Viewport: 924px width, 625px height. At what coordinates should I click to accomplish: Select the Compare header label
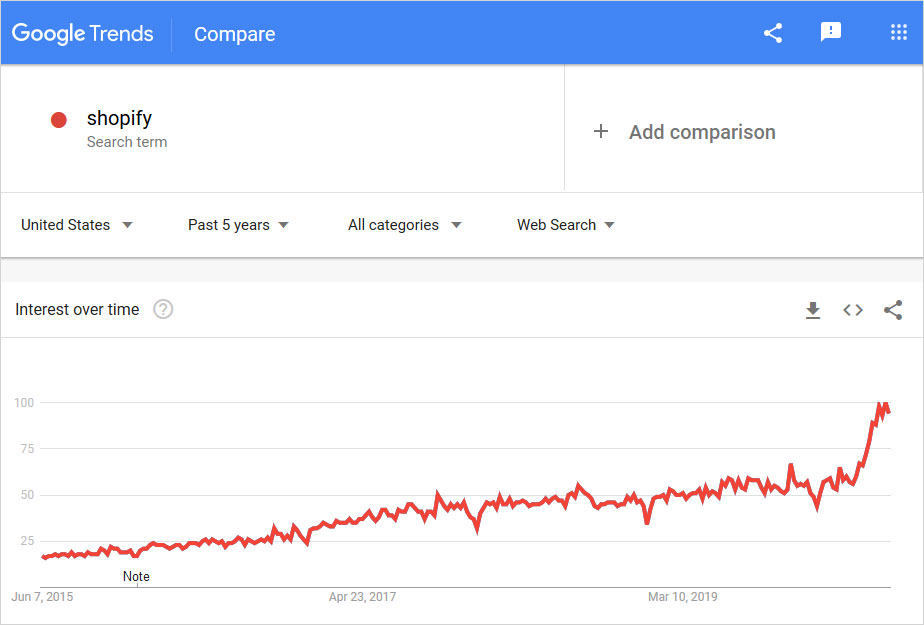click(234, 34)
